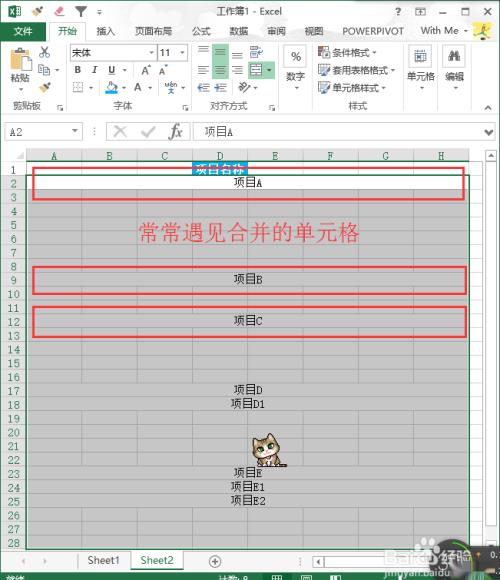
Task: Click the filter funnel in quick access toolbar
Action: pos(81,11)
